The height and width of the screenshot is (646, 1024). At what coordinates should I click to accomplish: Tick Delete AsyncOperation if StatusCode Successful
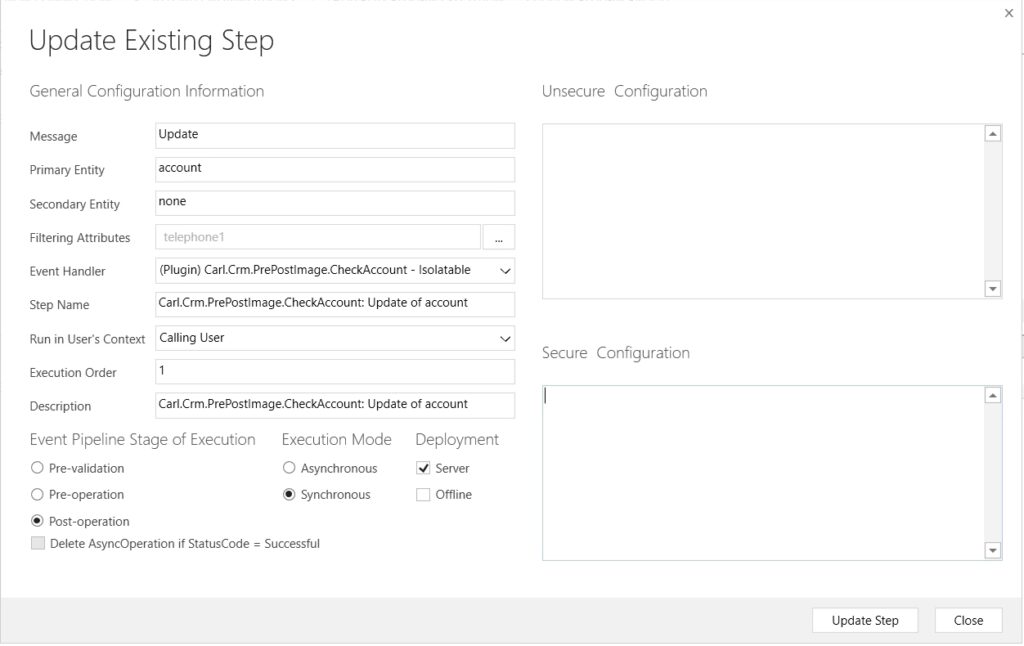tap(38, 544)
